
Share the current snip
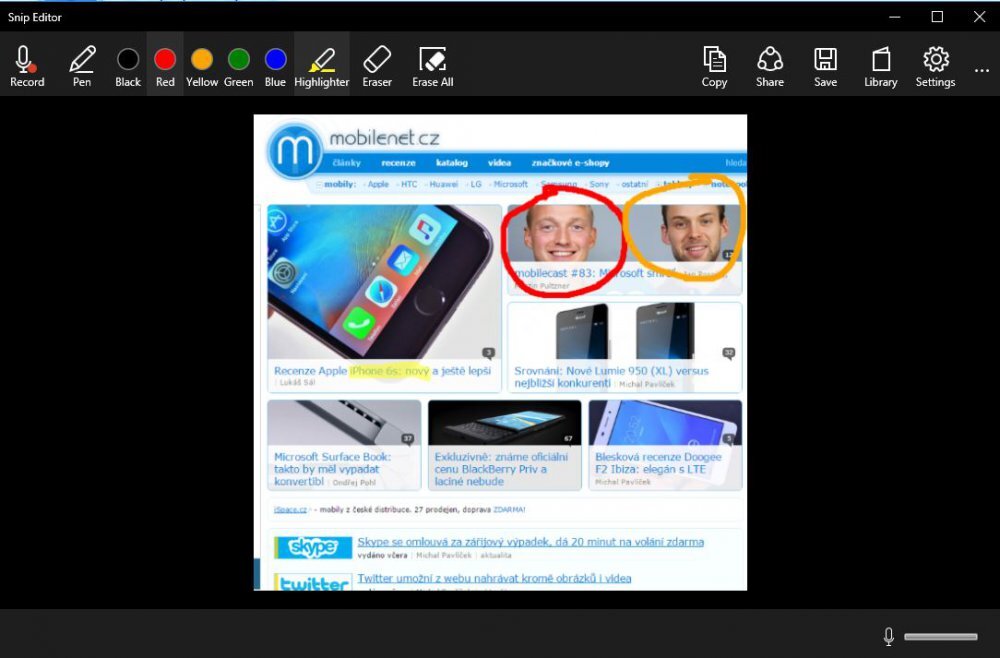769,66
